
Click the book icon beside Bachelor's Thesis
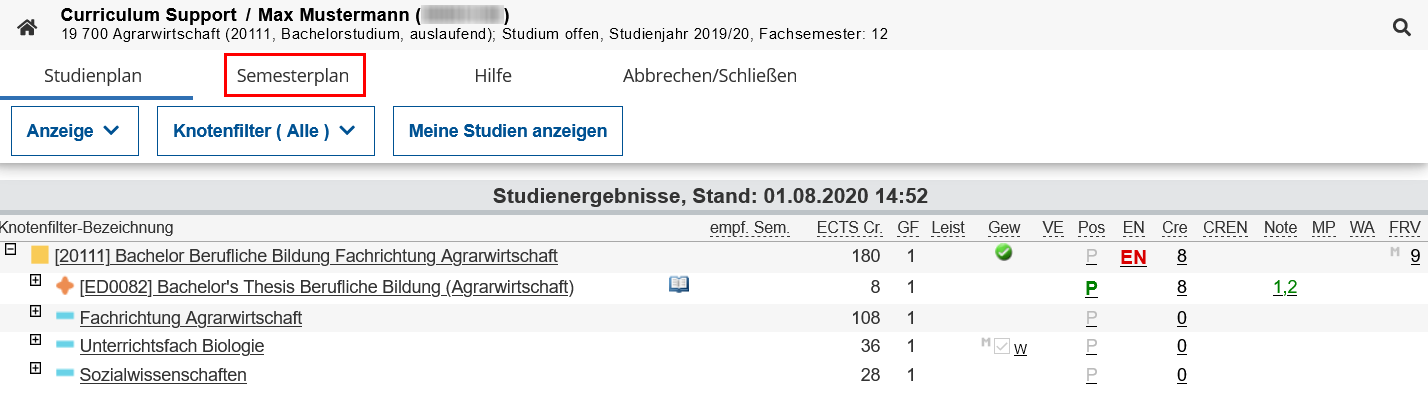[679, 285]
